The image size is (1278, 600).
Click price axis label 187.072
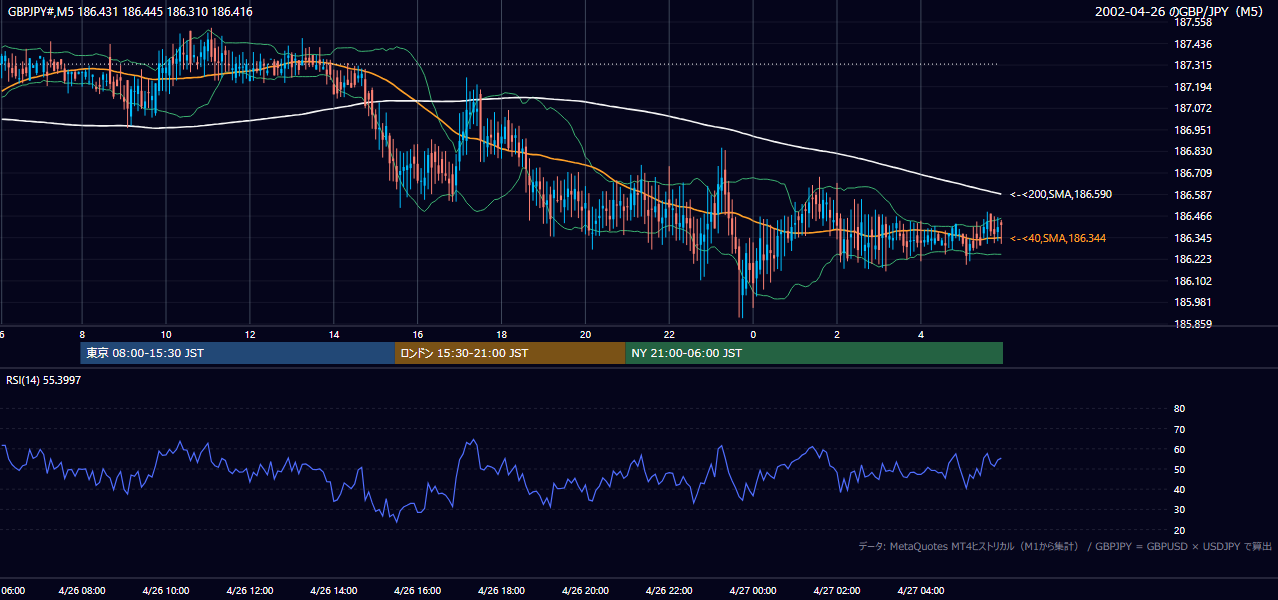tap(1193, 108)
